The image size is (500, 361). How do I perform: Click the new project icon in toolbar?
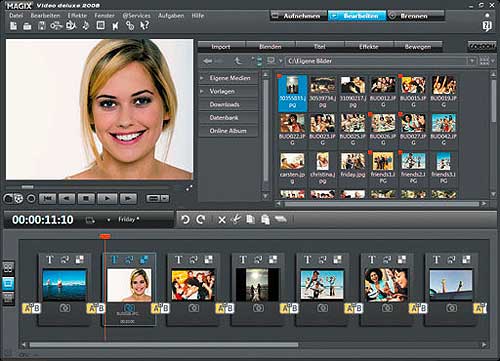pos(13,26)
